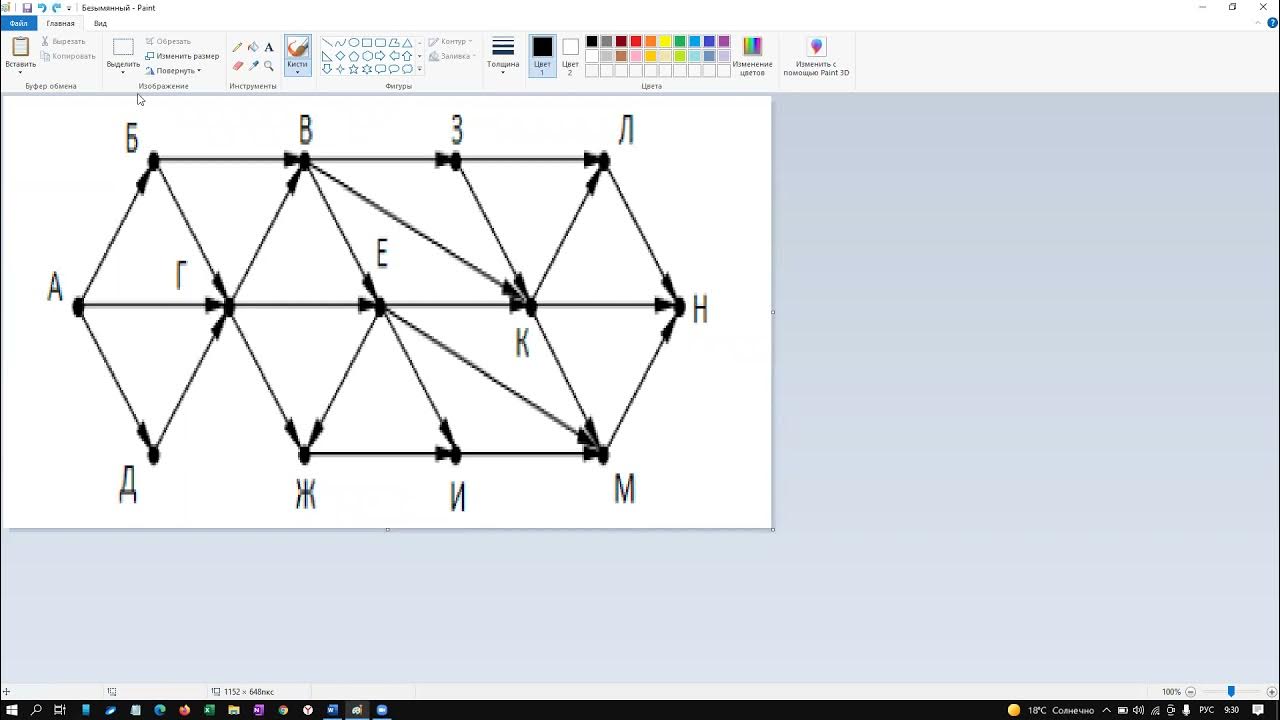Open Edit colors (Изменение цветов)
The width and height of the screenshot is (1280, 720).
click(x=752, y=56)
